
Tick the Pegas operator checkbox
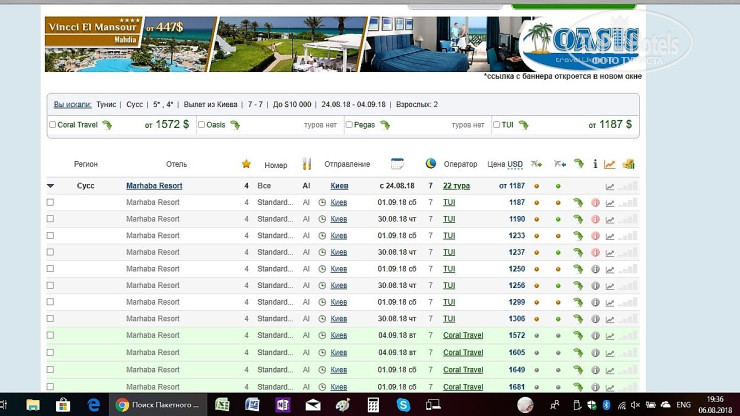[349, 125]
